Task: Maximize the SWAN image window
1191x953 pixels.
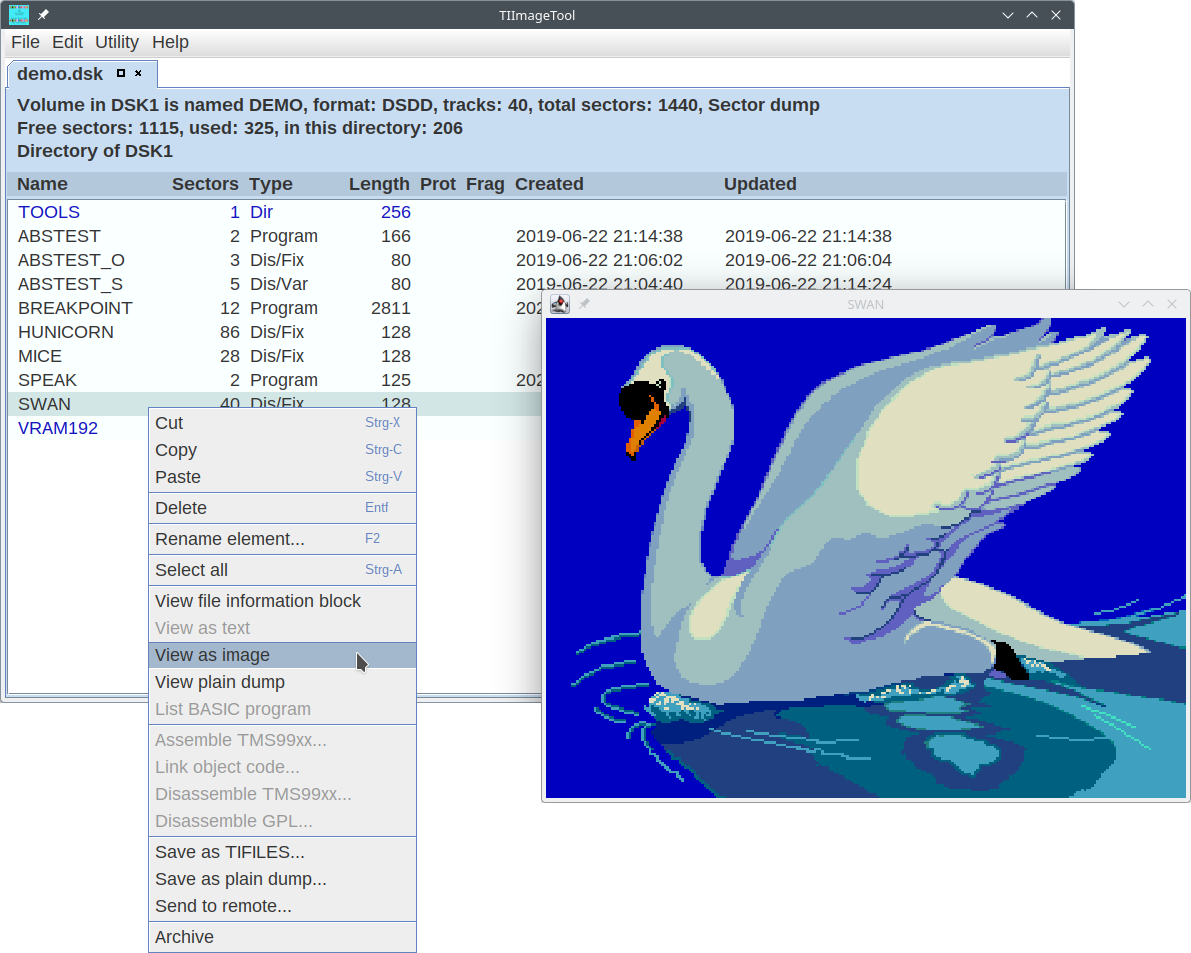Action: pos(1148,304)
